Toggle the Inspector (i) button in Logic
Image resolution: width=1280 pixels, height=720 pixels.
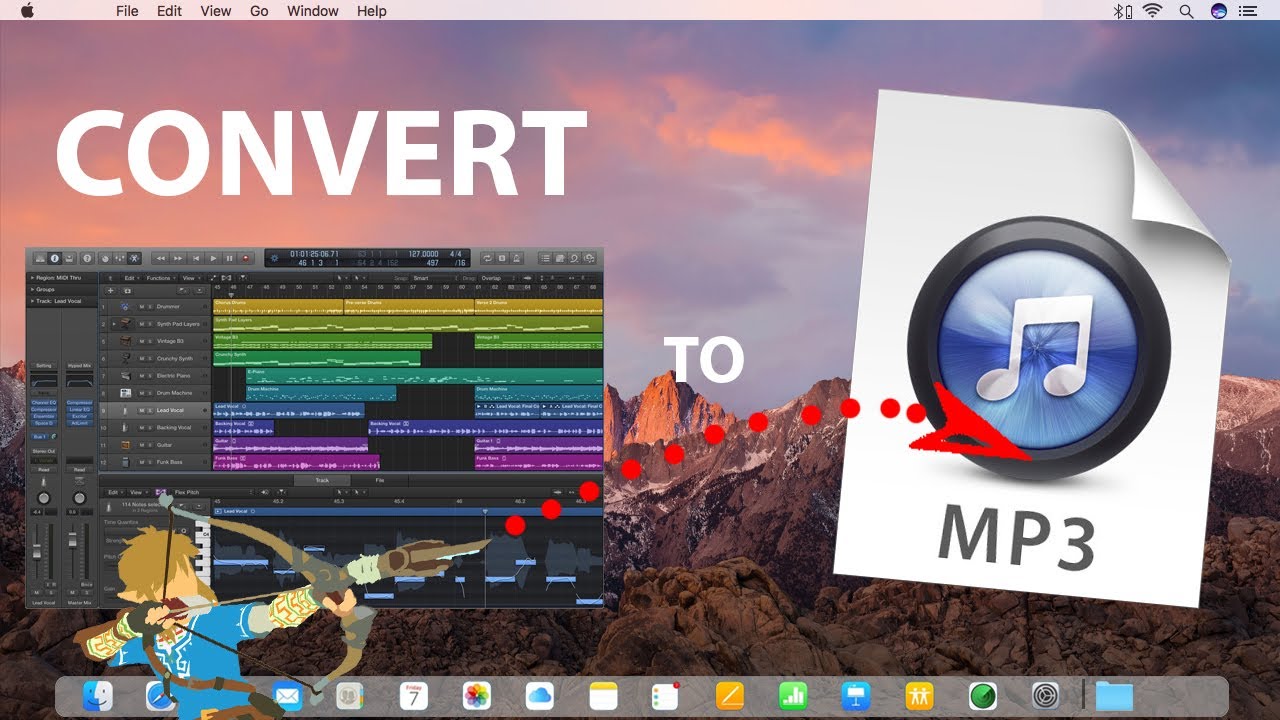point(54,258)
